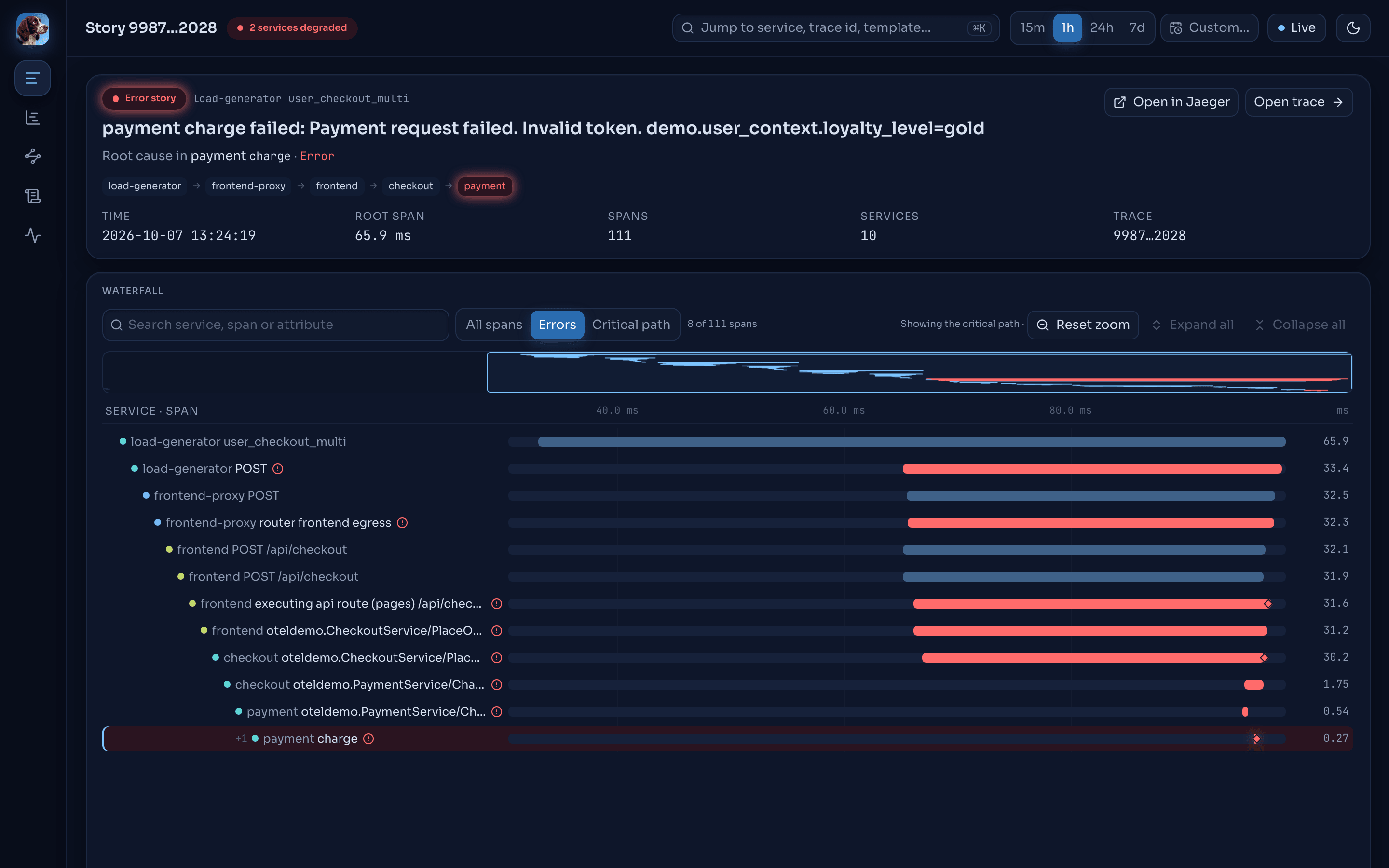Image resolution: width=1389 pixels, height=868 pixels.
Task: Switch to Errors filter tab
Action: tap(557, 325)
